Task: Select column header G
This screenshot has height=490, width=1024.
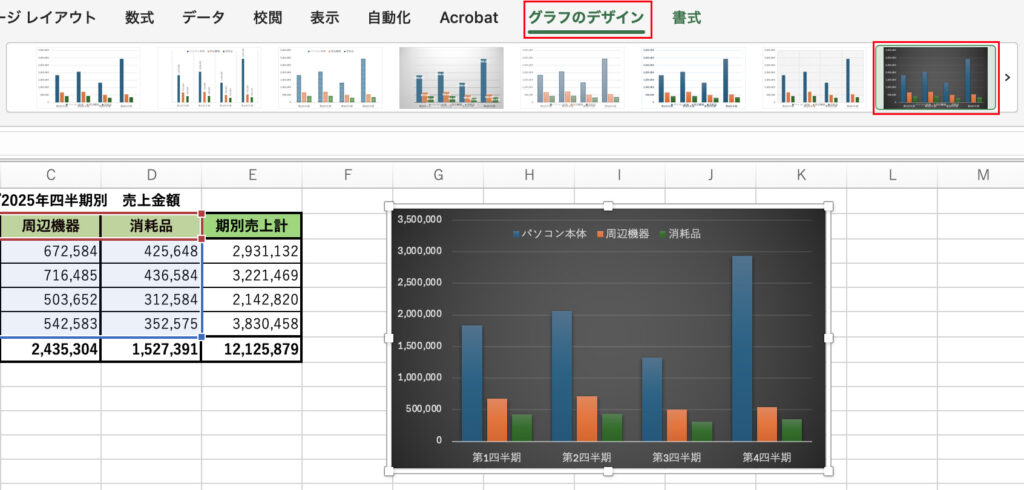Action: click(x=438, y=176)
